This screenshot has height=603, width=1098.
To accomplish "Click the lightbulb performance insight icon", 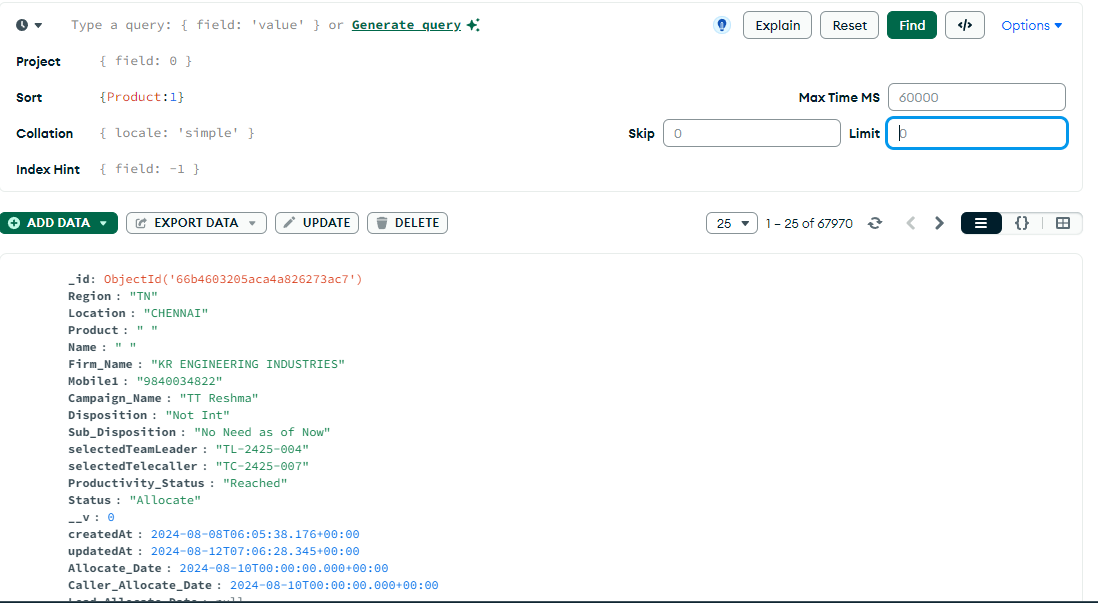I will [721, 25].
